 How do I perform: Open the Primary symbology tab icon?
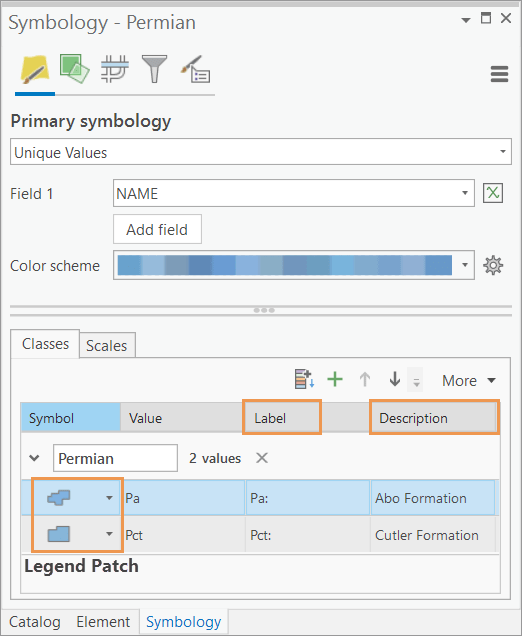pyautogui.click(x=35, y=70)
